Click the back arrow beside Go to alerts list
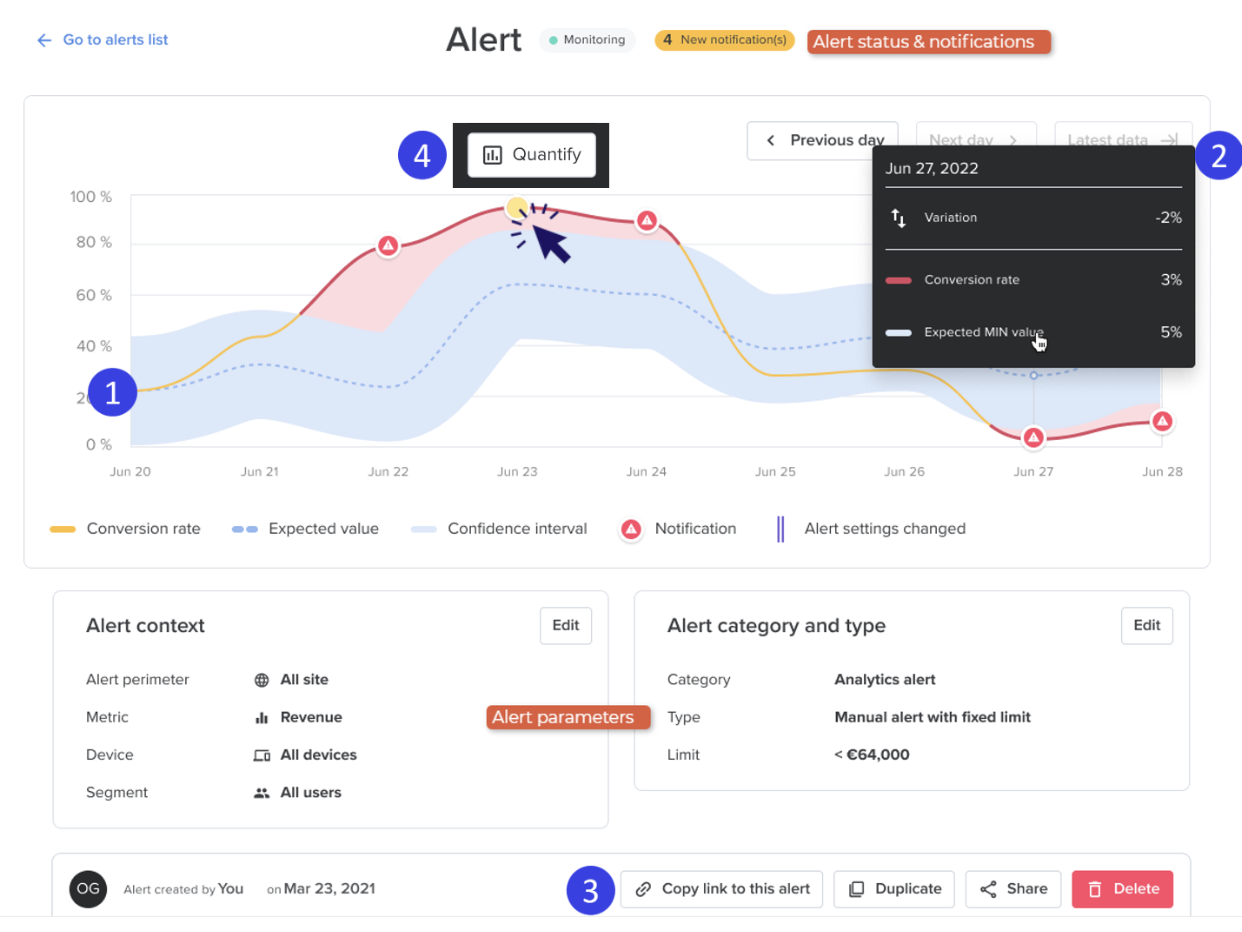This screenshot has width=1242, height=932. tap(43, 40)
